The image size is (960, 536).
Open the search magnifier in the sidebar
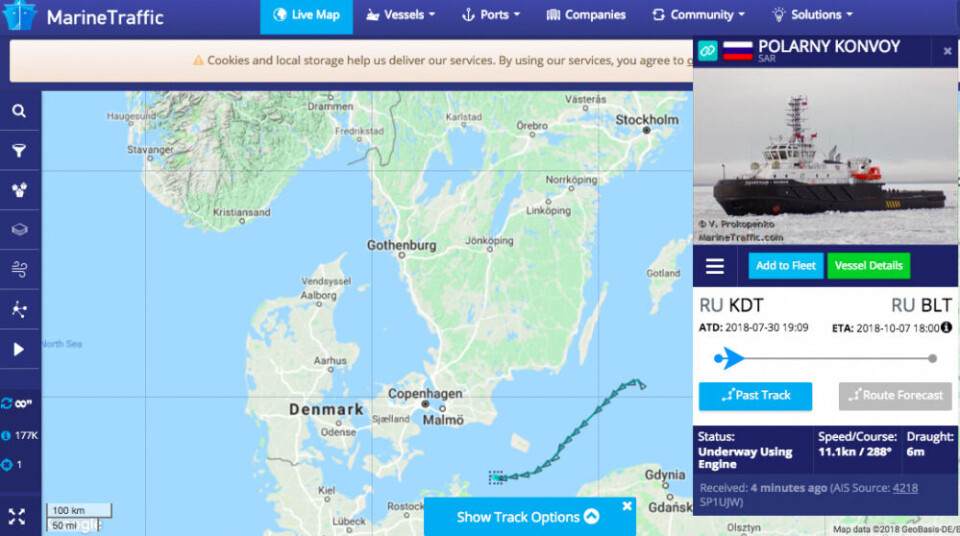coord(19,111)
